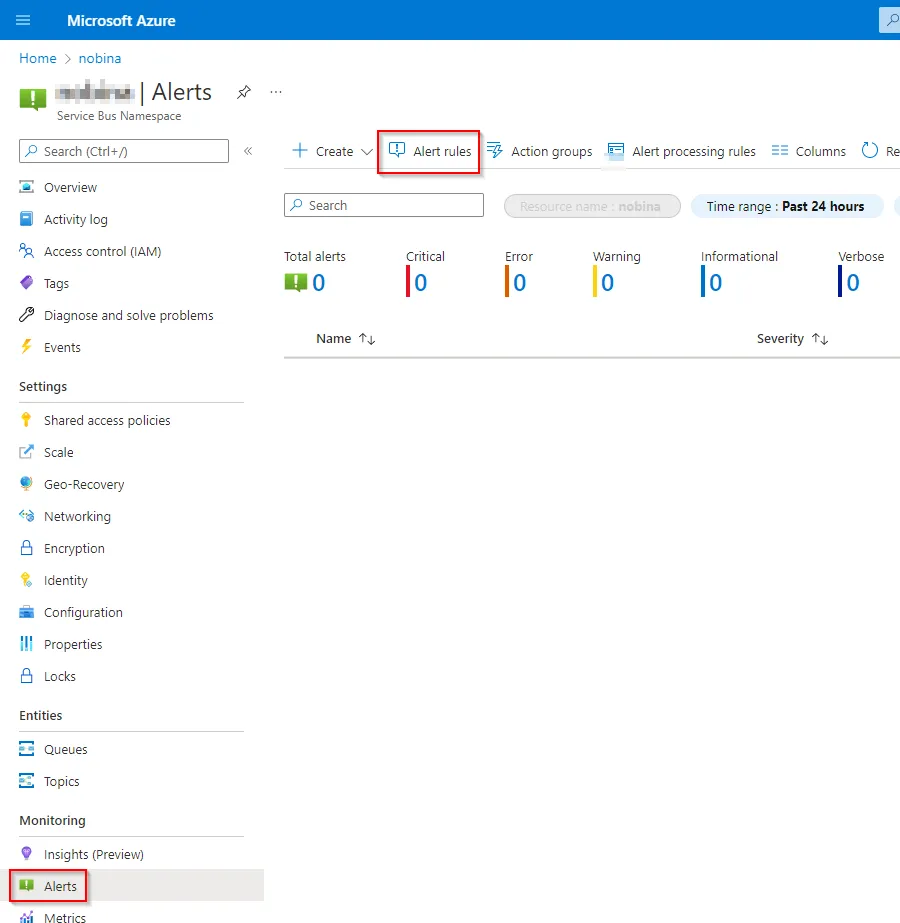This screenshot has height=923, width=900.
Task: Click the Identity key icon
Action: coord(26,580)
